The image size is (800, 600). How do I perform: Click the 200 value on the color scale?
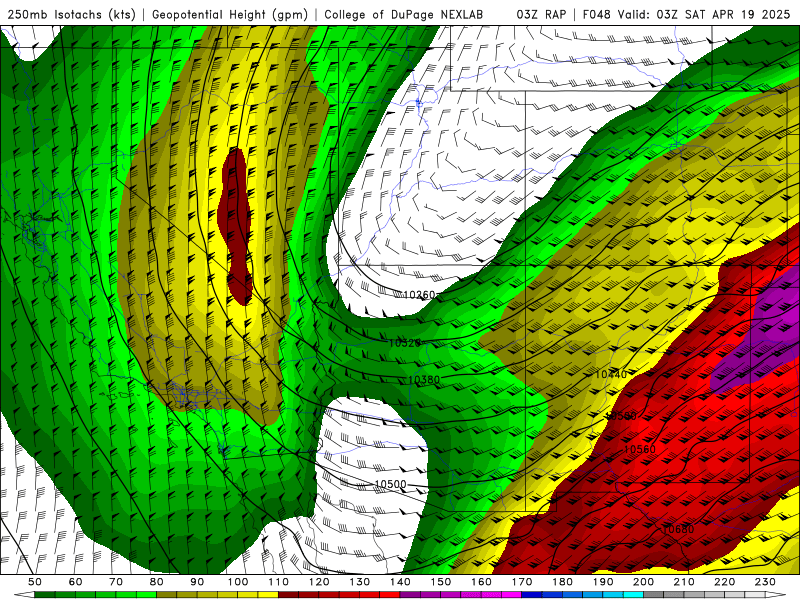coord(644,582)
